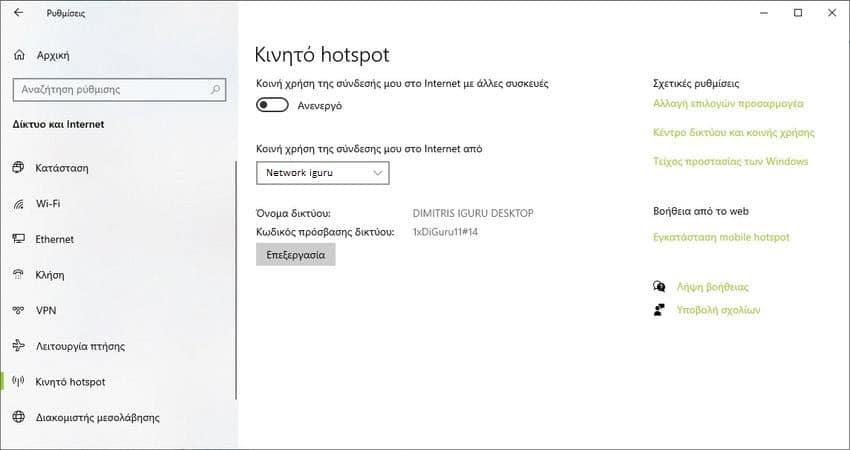This screenshot has width=850, height=450.
Task: Go back with the arrow icon
Action: coord(18,12)
